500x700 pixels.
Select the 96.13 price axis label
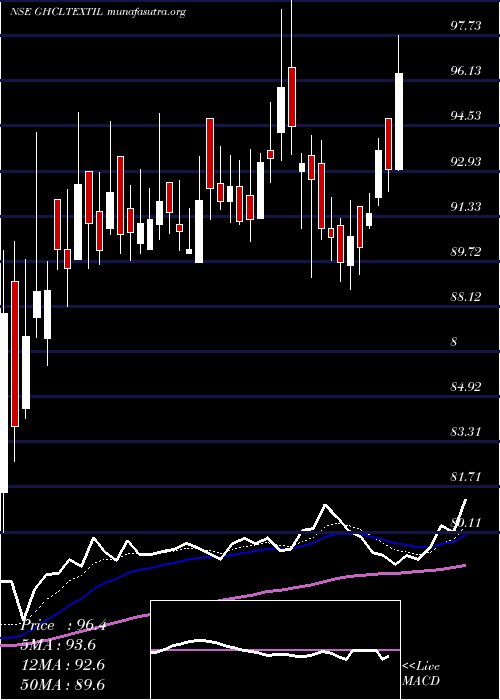click(466, 71)
